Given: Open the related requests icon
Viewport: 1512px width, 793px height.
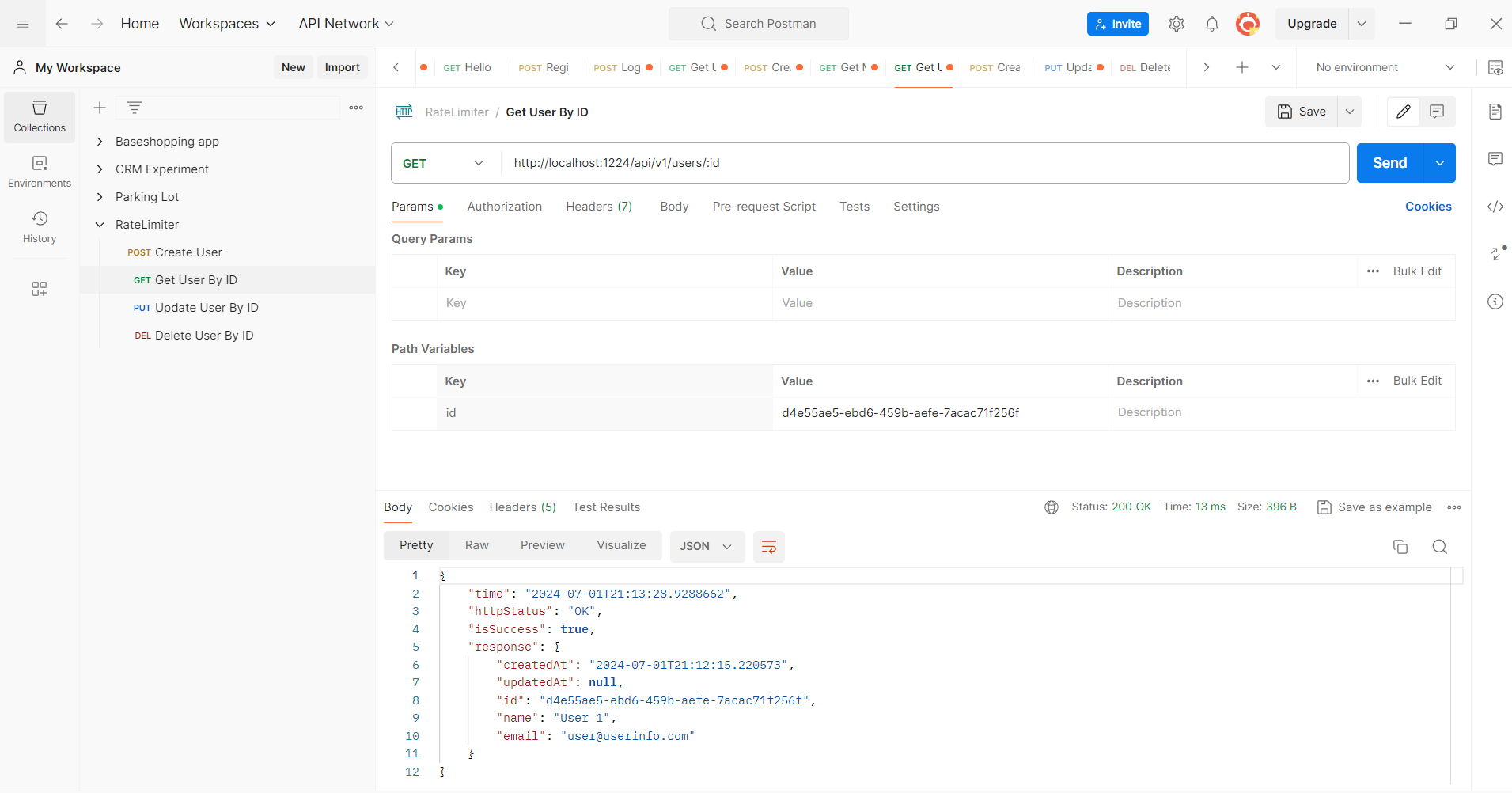Looking at the screenshot, I should tap(1495, 253).
